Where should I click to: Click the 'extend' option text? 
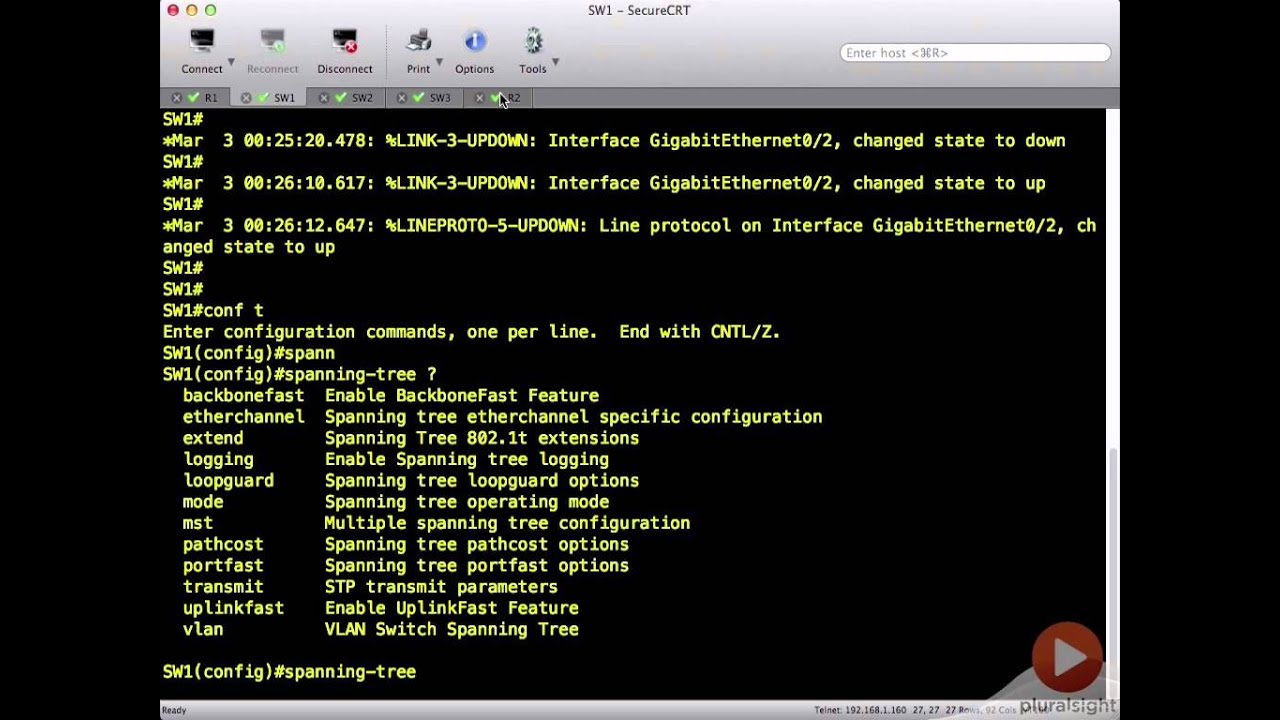[x=213, y=438]
